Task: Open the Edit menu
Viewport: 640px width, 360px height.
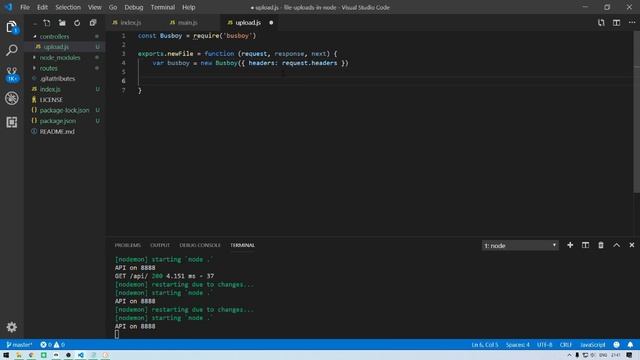Action: tap(42, 7)
